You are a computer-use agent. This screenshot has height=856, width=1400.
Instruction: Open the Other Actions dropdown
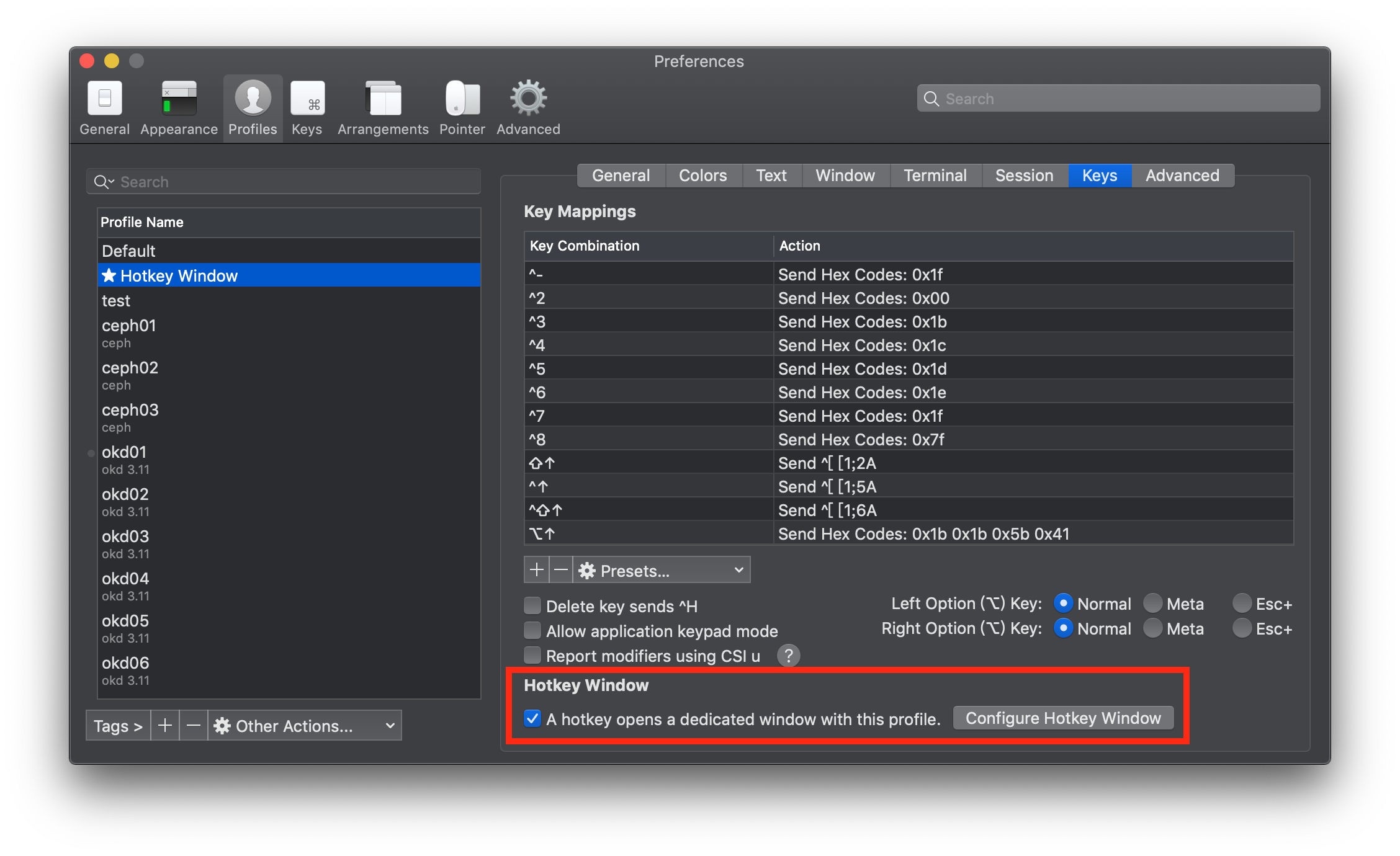click(x=305, y=725)
